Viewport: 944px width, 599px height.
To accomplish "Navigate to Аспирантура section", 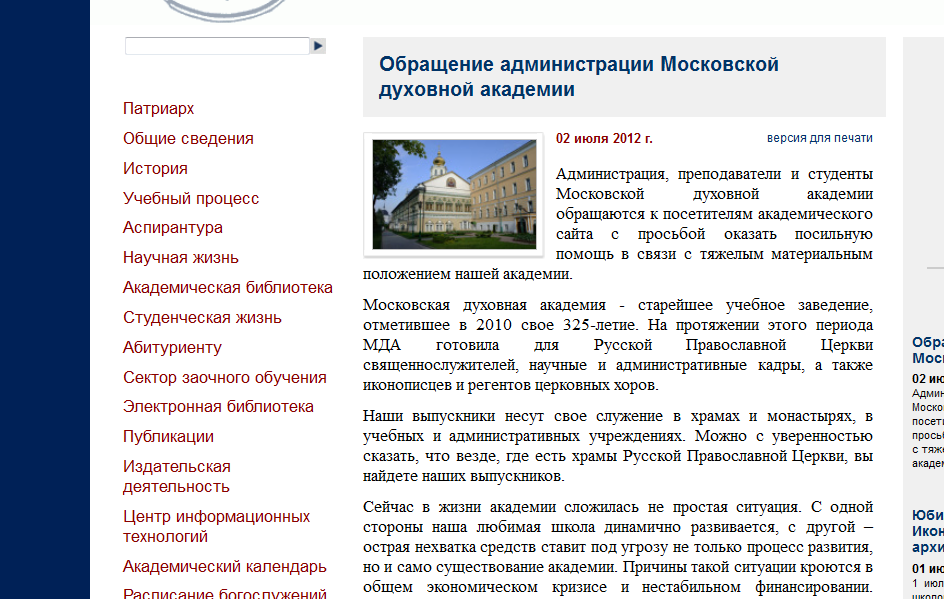I will [173, 227].
